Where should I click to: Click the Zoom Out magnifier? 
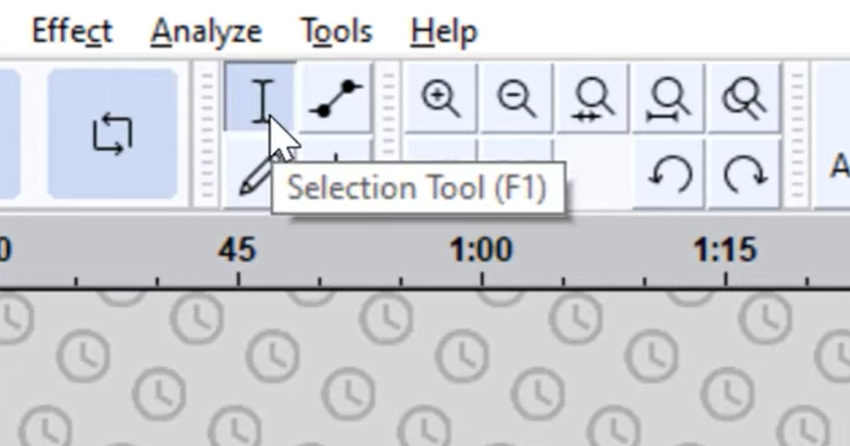(x=517, y=98)
